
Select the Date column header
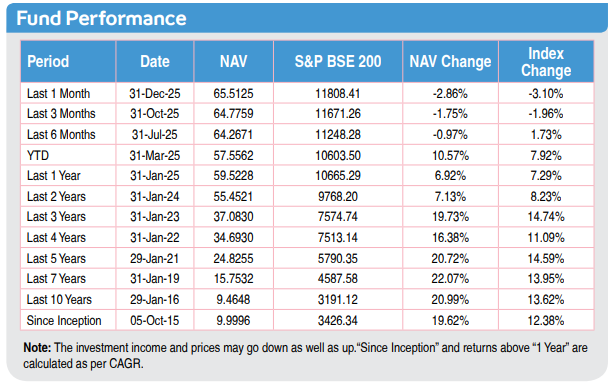tap(155, 62)
